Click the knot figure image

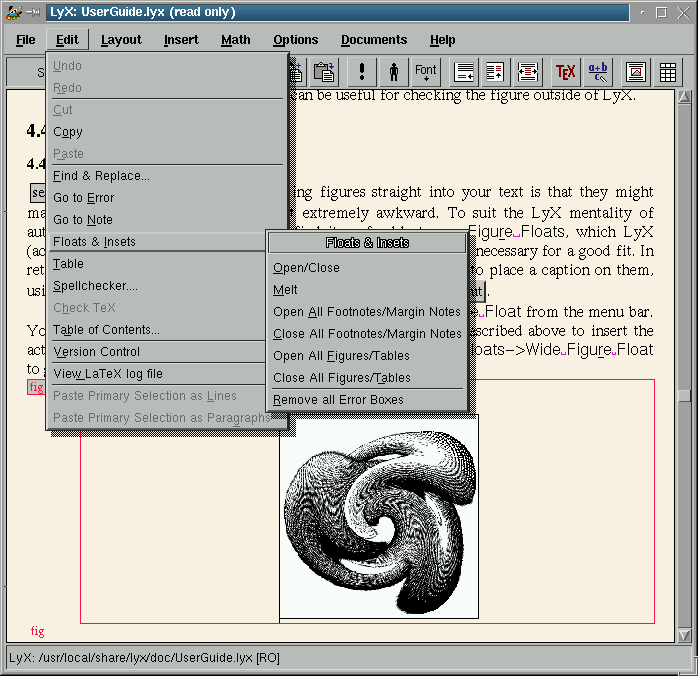(379, 517)
